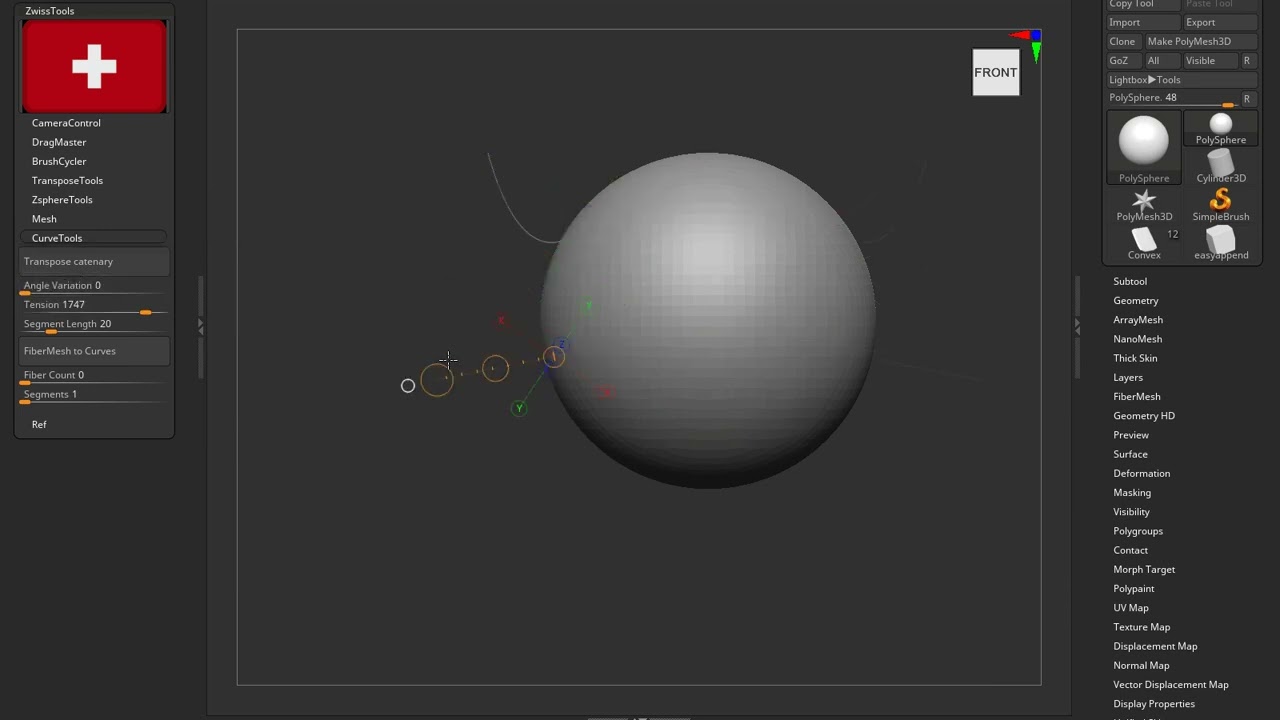Open the Geometry menu
Image resolution: width=1280 pixels, height=720 pixels.
[x=1136, y=301]
